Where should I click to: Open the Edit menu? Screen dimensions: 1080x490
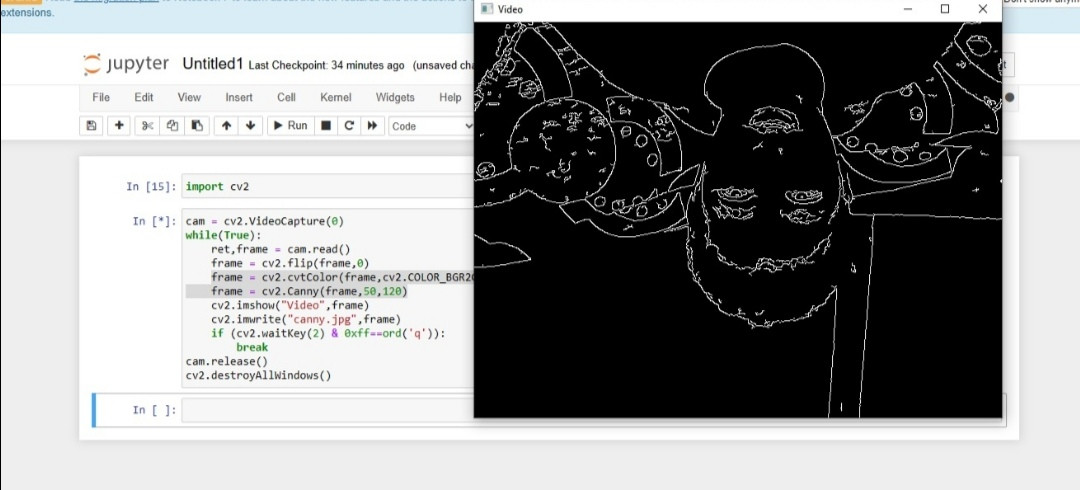pos(143,97)
